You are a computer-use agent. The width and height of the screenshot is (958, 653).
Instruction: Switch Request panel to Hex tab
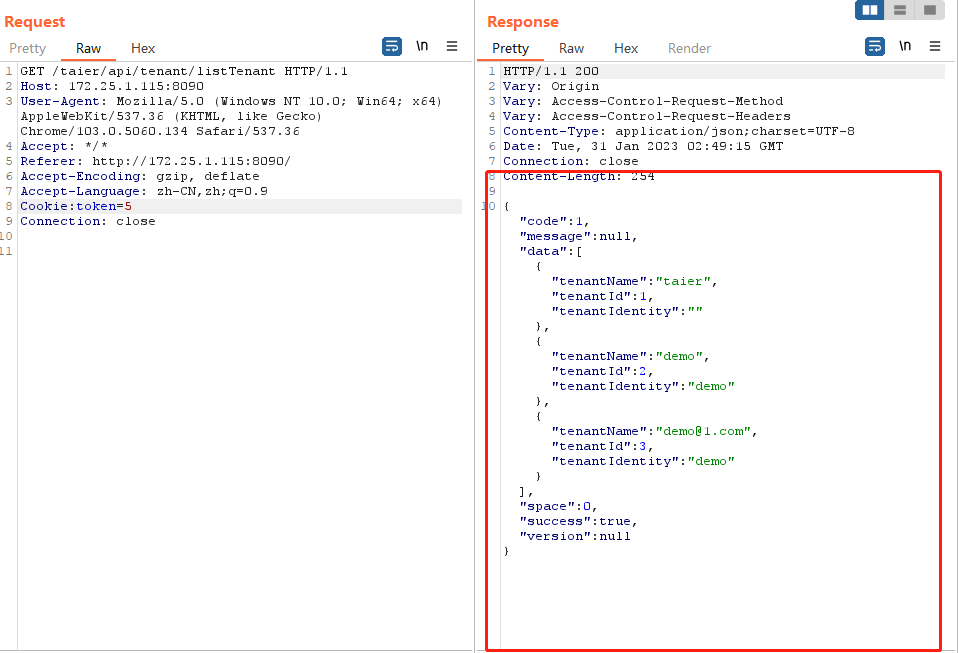coord(143,48)
